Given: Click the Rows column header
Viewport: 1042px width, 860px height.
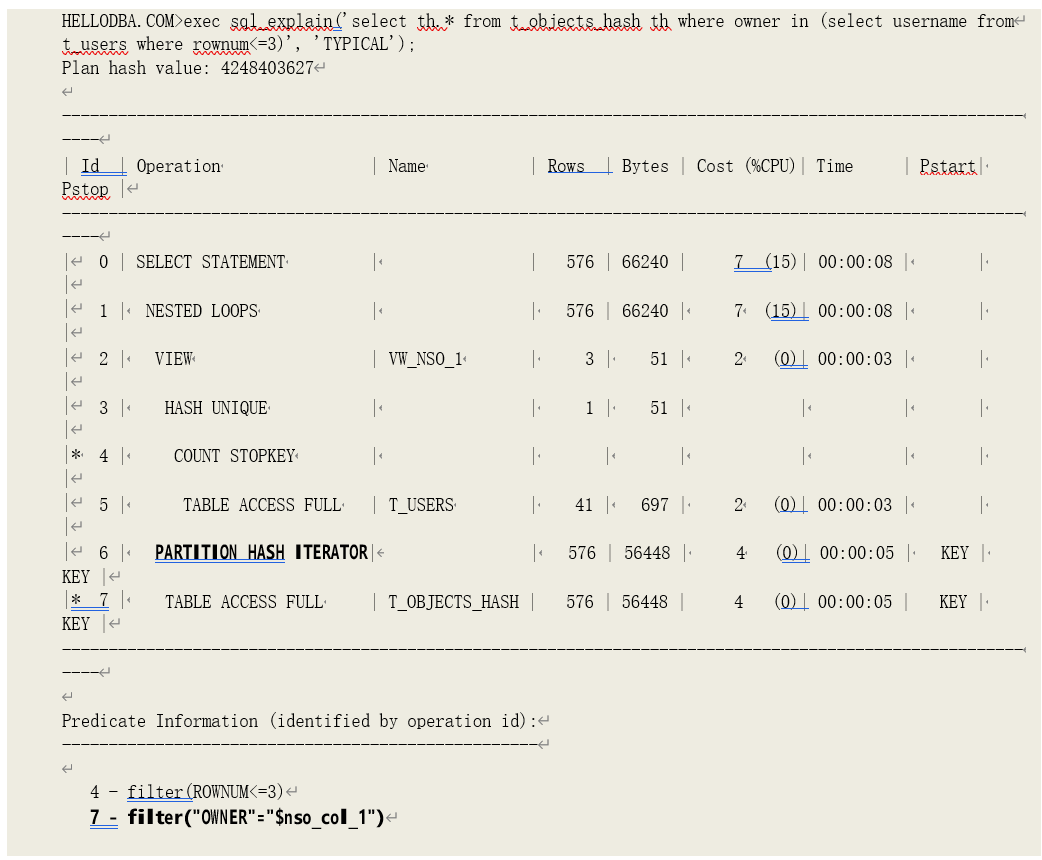Looking at the screenshot, I should [x=566, y=166].
